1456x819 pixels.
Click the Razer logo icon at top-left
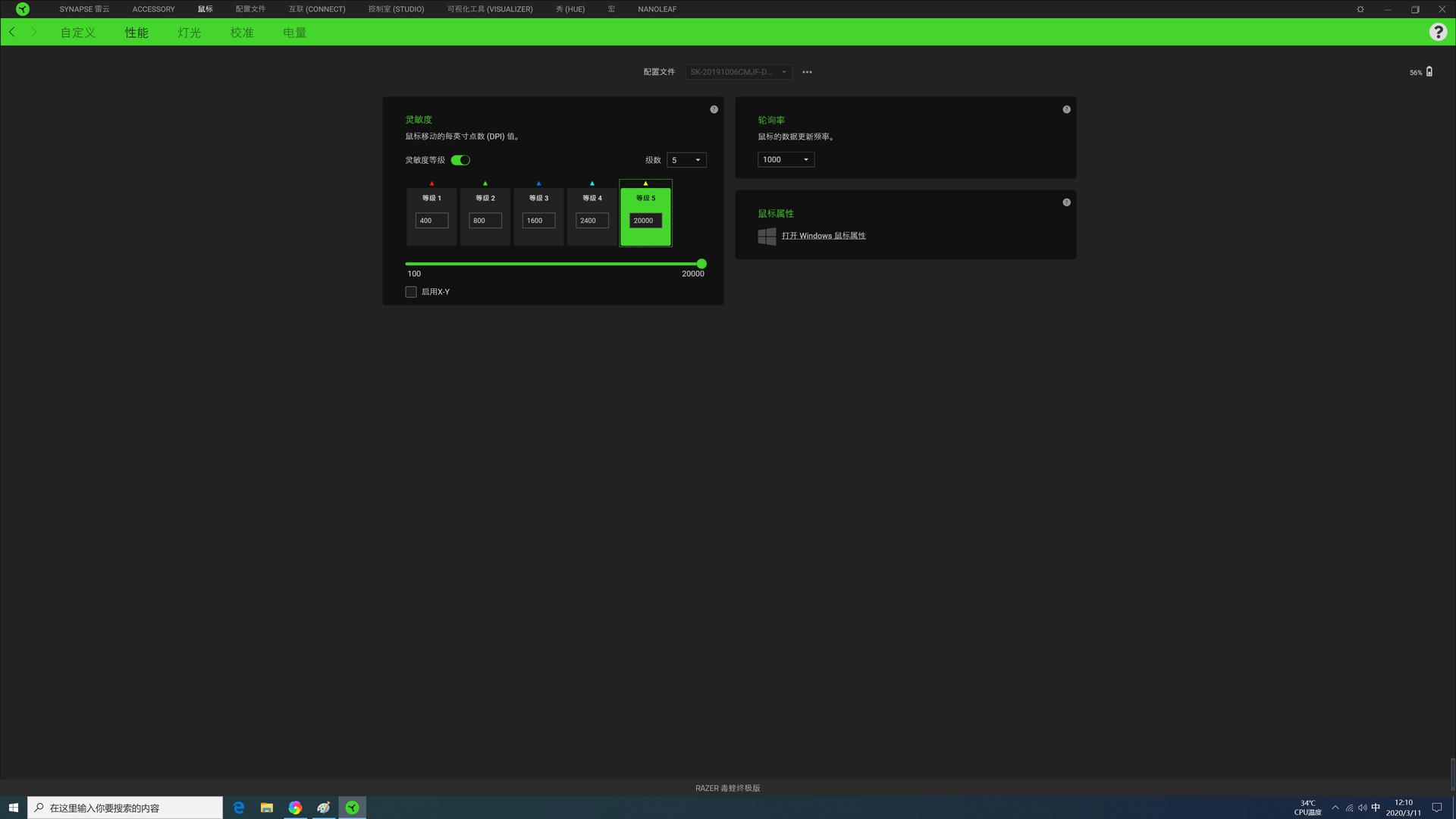click(23, 9)
